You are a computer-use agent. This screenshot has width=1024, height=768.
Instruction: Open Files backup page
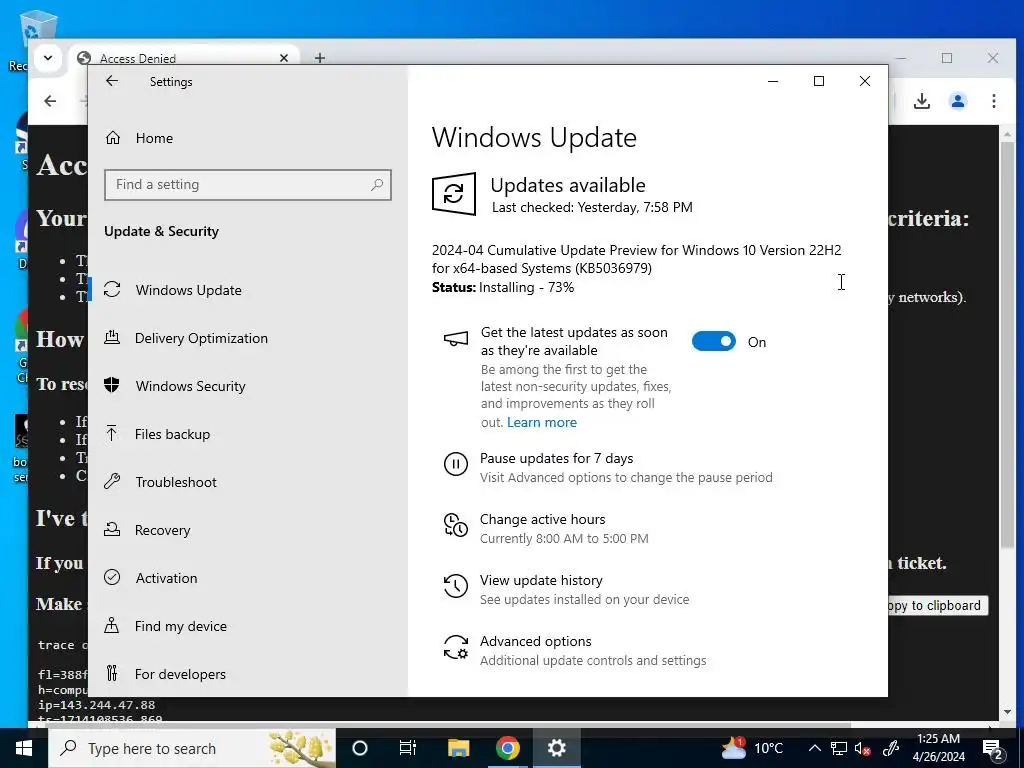tap(172, 434)
